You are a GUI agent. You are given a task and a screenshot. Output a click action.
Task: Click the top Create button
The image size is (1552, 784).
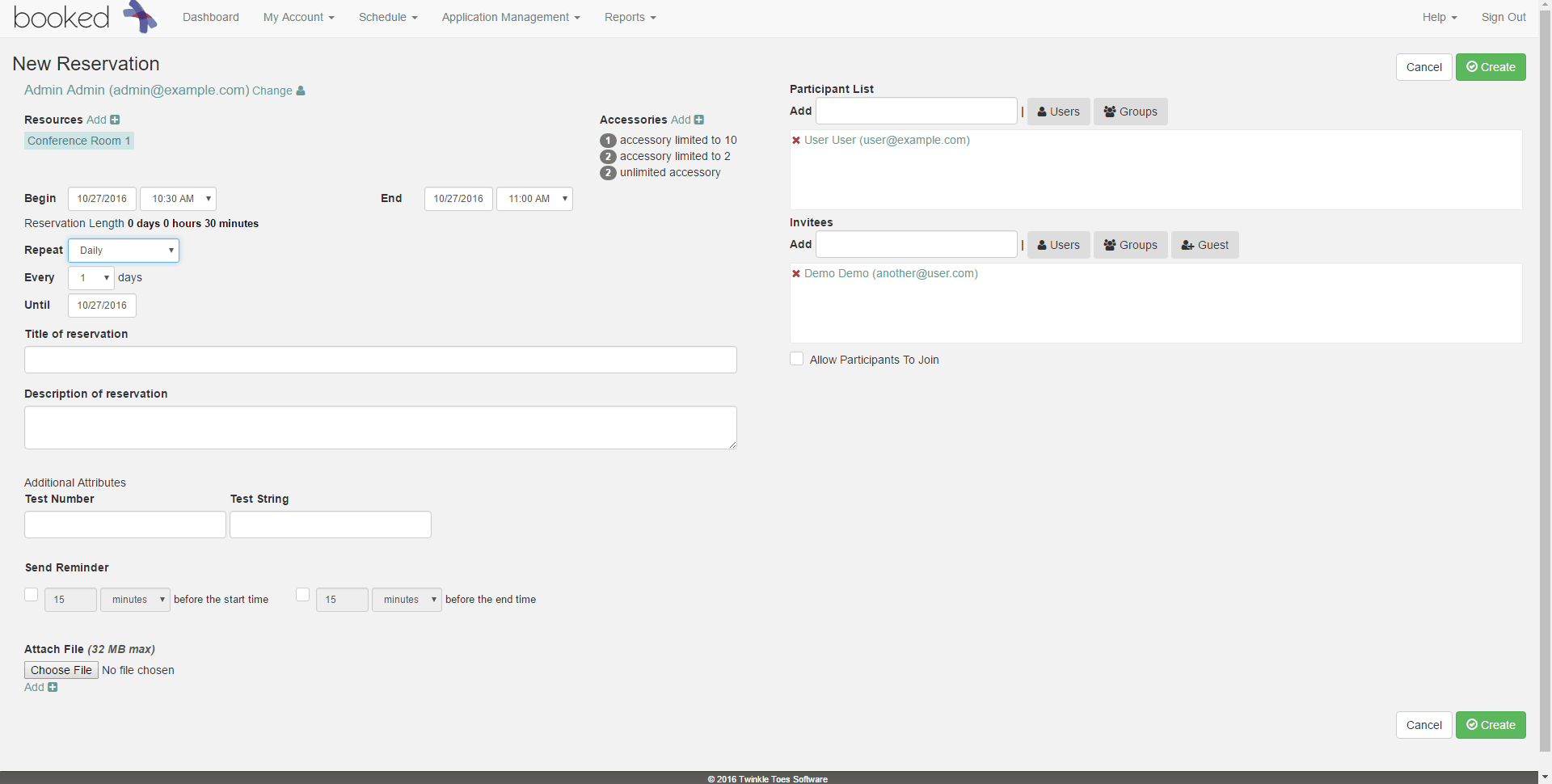tap(1490, 67)
